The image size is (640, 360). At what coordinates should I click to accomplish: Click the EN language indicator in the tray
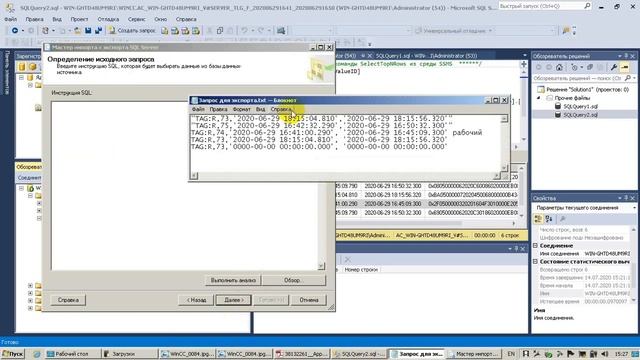point(511,354)
